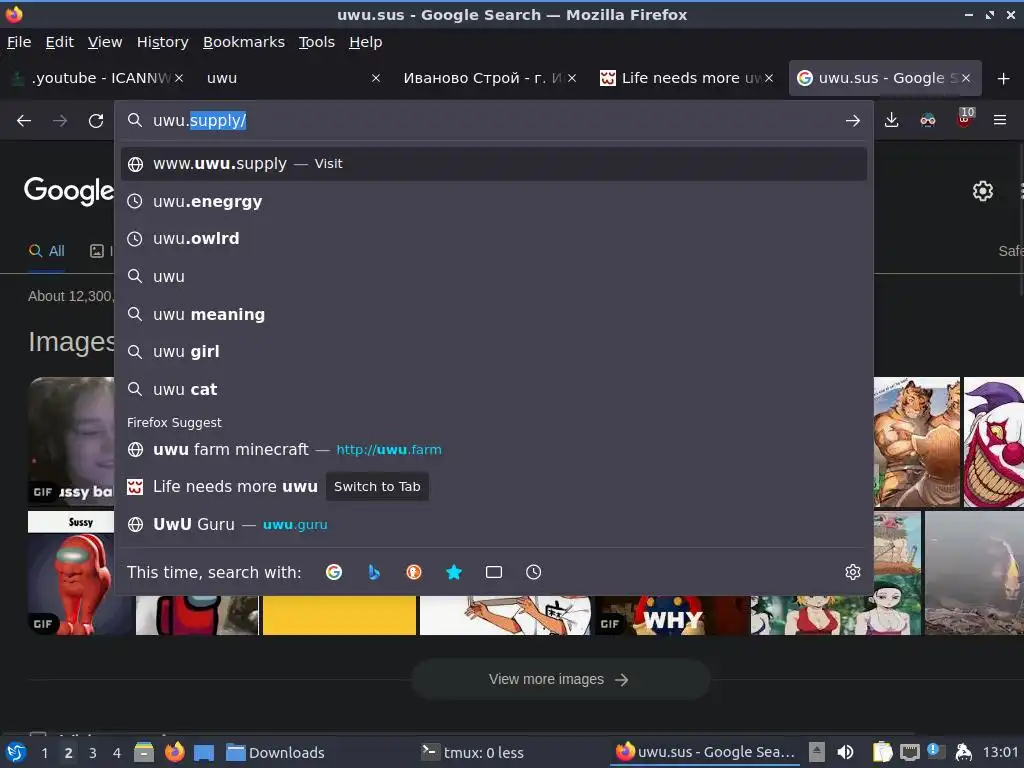
Task: Open the tiger characters image thumbnail
Action: coord(917,442)
